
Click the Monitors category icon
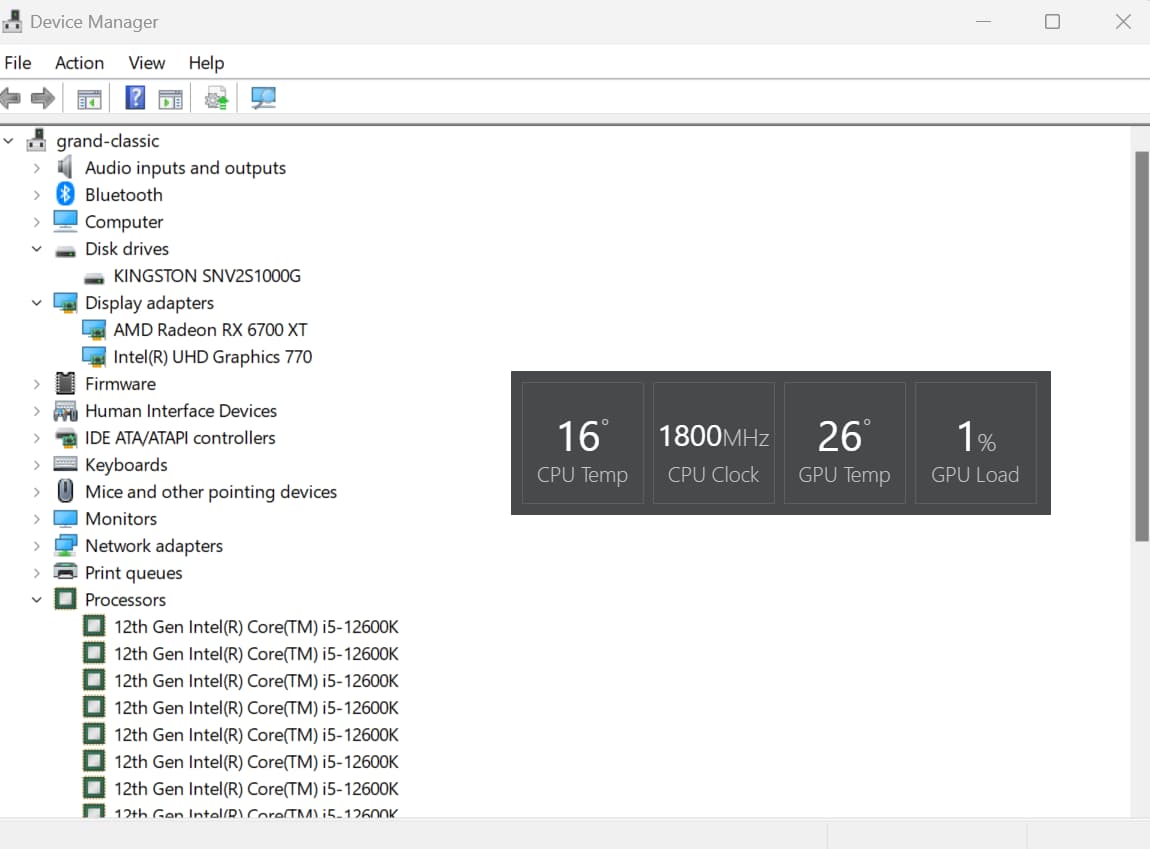65,518
